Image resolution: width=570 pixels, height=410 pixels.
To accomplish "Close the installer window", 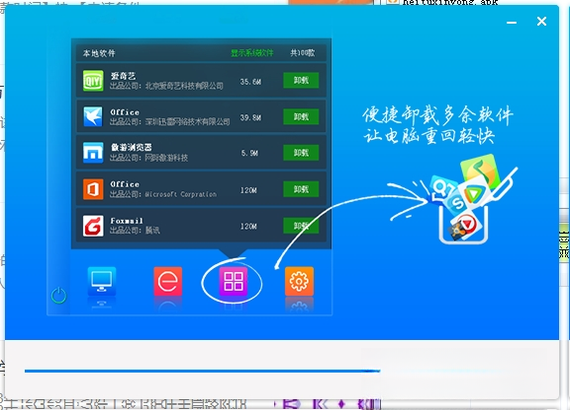I will tap(542, 21).
